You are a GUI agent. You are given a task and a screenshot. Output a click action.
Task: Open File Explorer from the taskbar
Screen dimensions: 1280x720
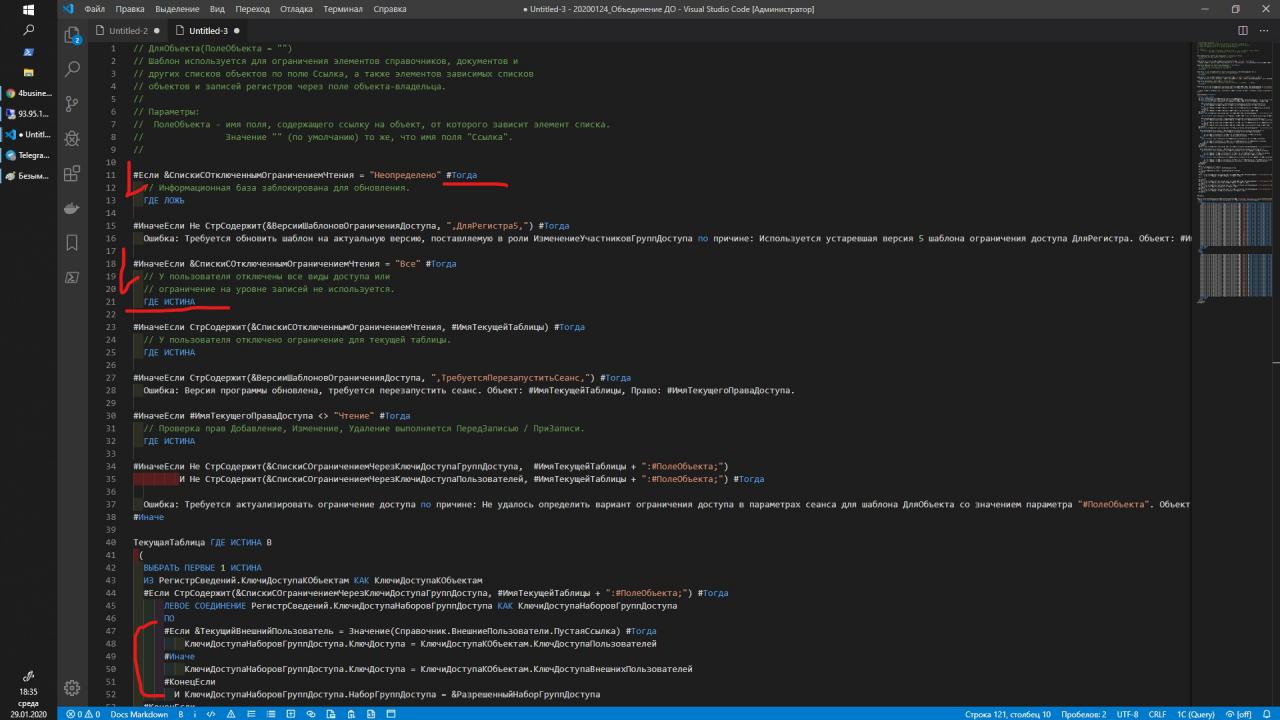click(28, 72)
